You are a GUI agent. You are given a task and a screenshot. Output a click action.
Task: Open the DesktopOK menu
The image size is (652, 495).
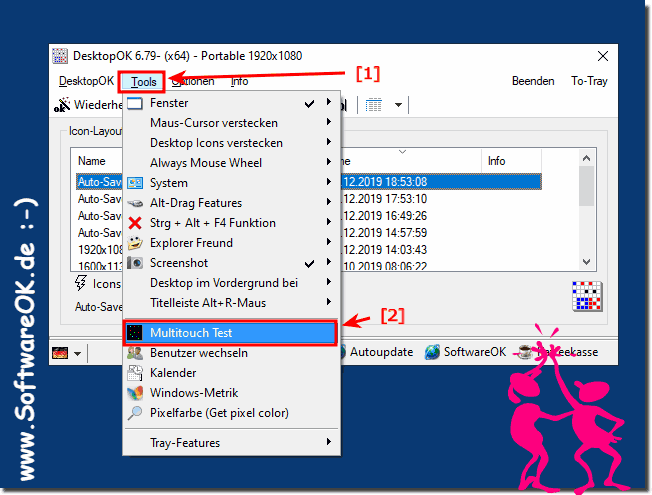tap(86, 81)
